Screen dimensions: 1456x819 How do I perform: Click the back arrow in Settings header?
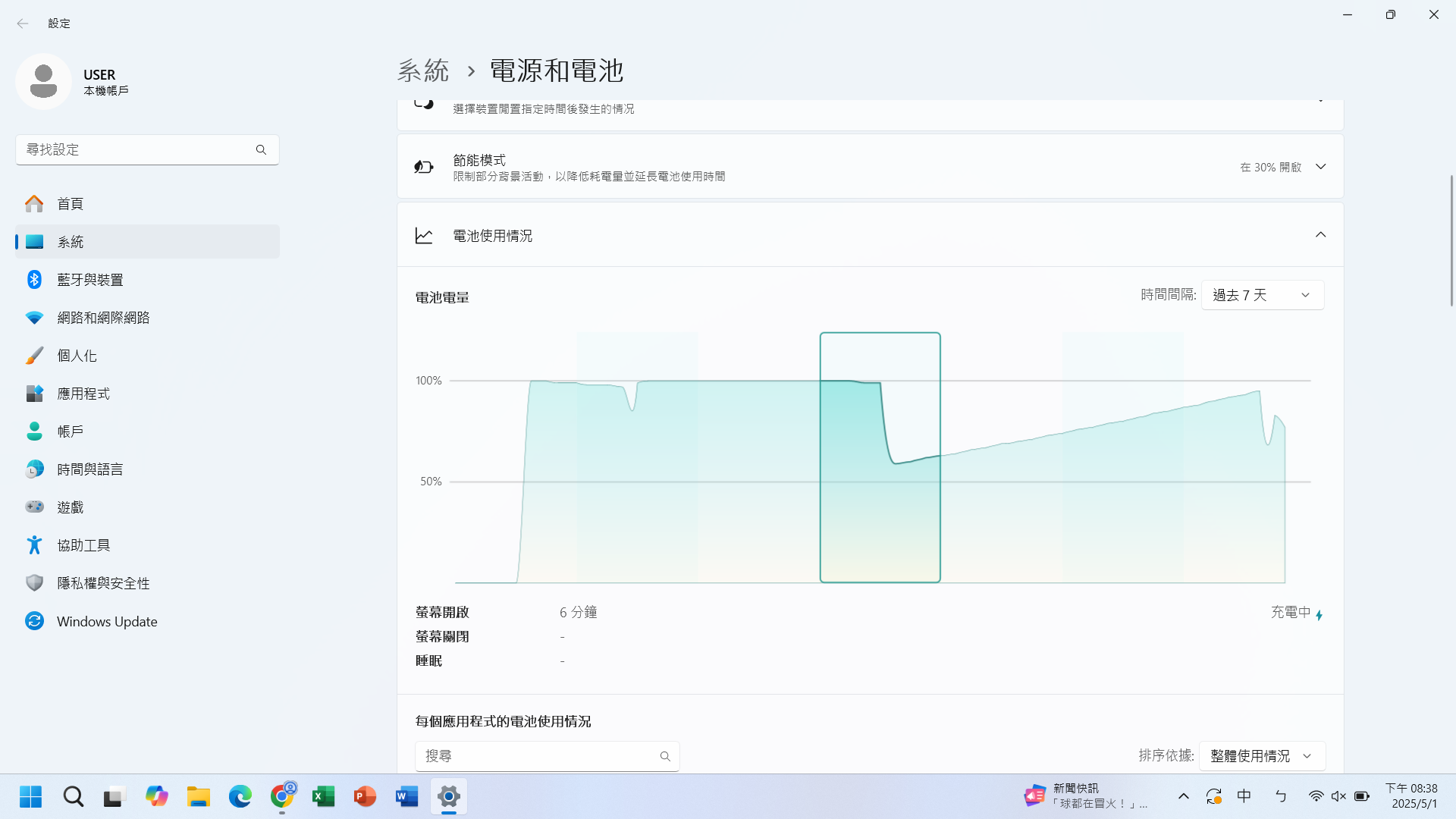click(x=23, y=24)
